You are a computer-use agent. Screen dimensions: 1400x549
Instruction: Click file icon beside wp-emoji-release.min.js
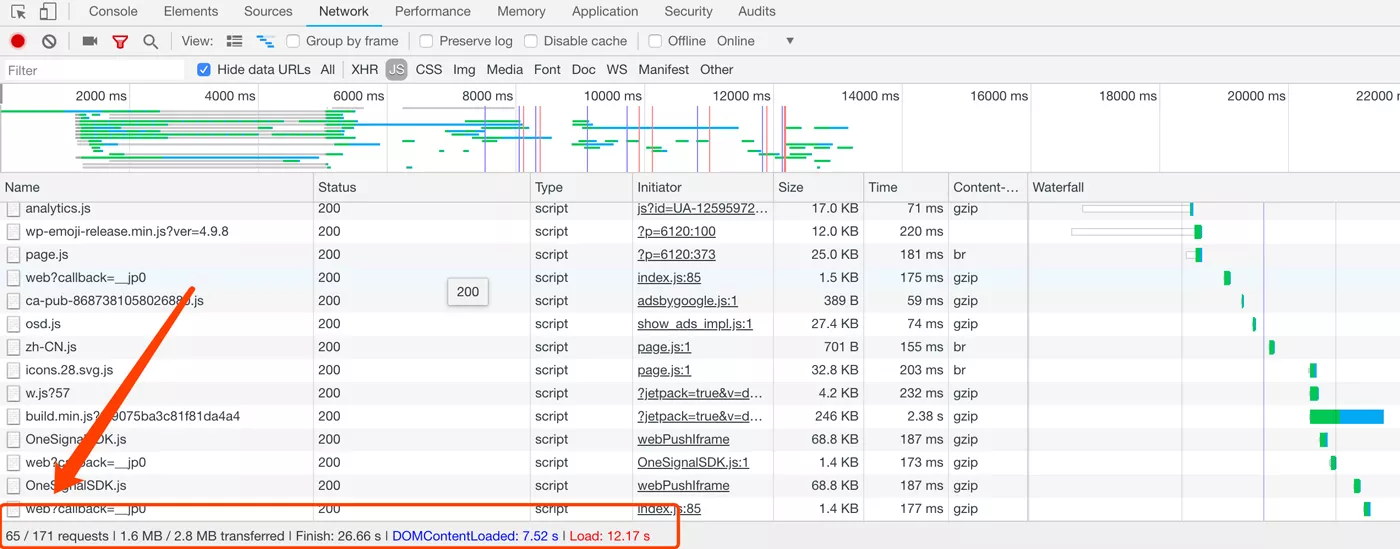click(x=13, y=231)
